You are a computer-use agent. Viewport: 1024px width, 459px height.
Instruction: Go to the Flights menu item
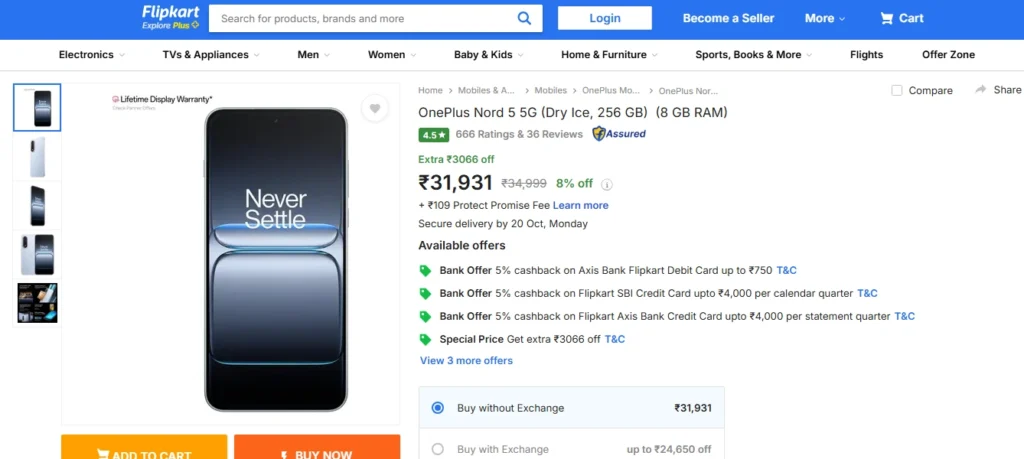pos(866,55)
